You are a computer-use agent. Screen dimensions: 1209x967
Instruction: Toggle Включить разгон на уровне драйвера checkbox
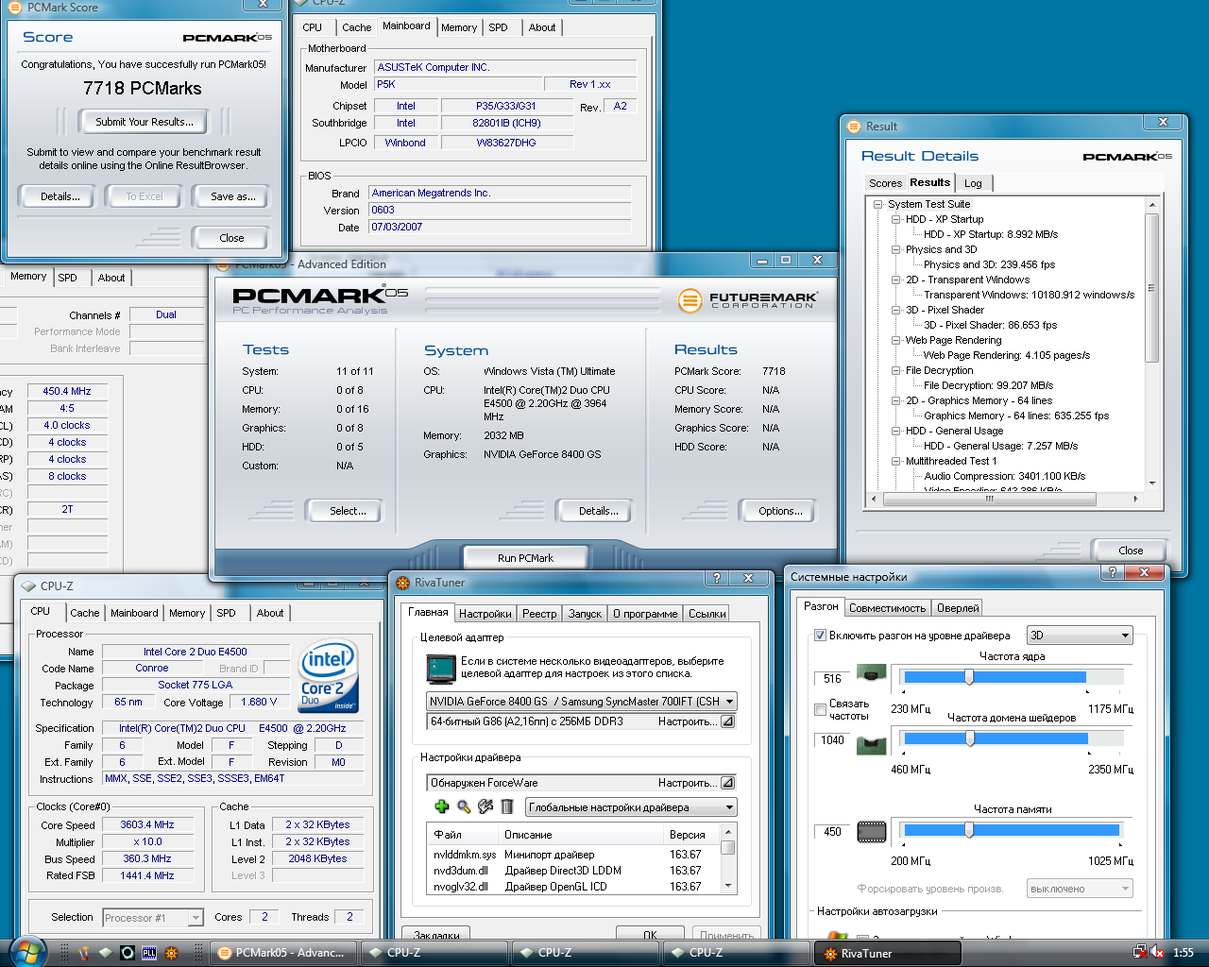coord(820,635)
